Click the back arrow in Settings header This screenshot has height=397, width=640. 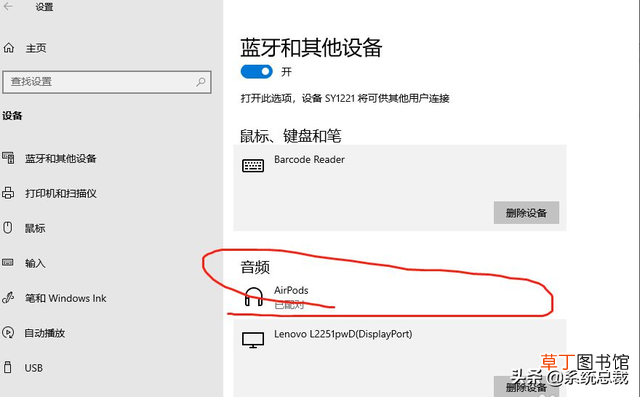(x=8, y=7)
